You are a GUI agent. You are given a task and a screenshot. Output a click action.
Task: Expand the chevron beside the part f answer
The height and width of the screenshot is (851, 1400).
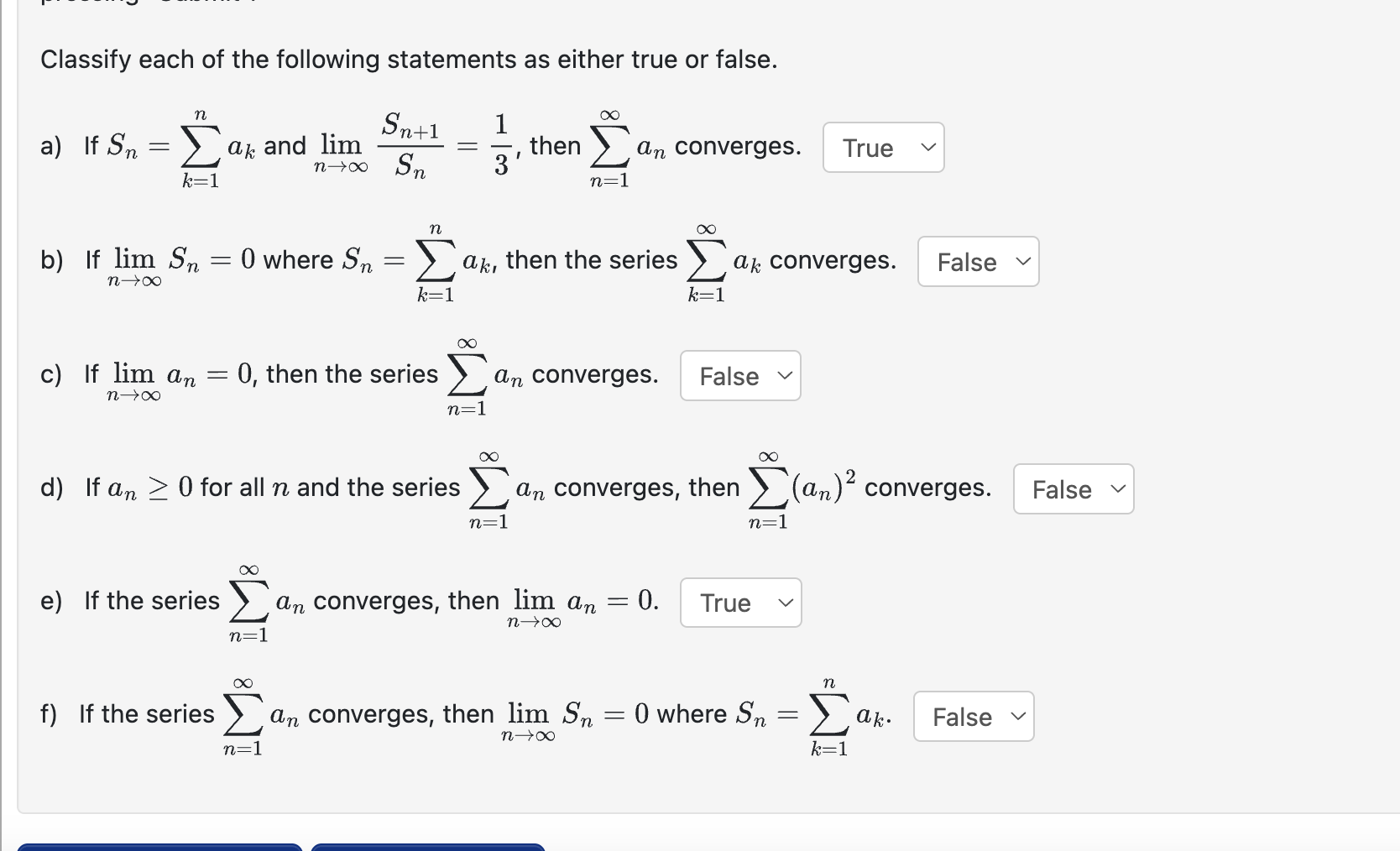(1018, 717)
